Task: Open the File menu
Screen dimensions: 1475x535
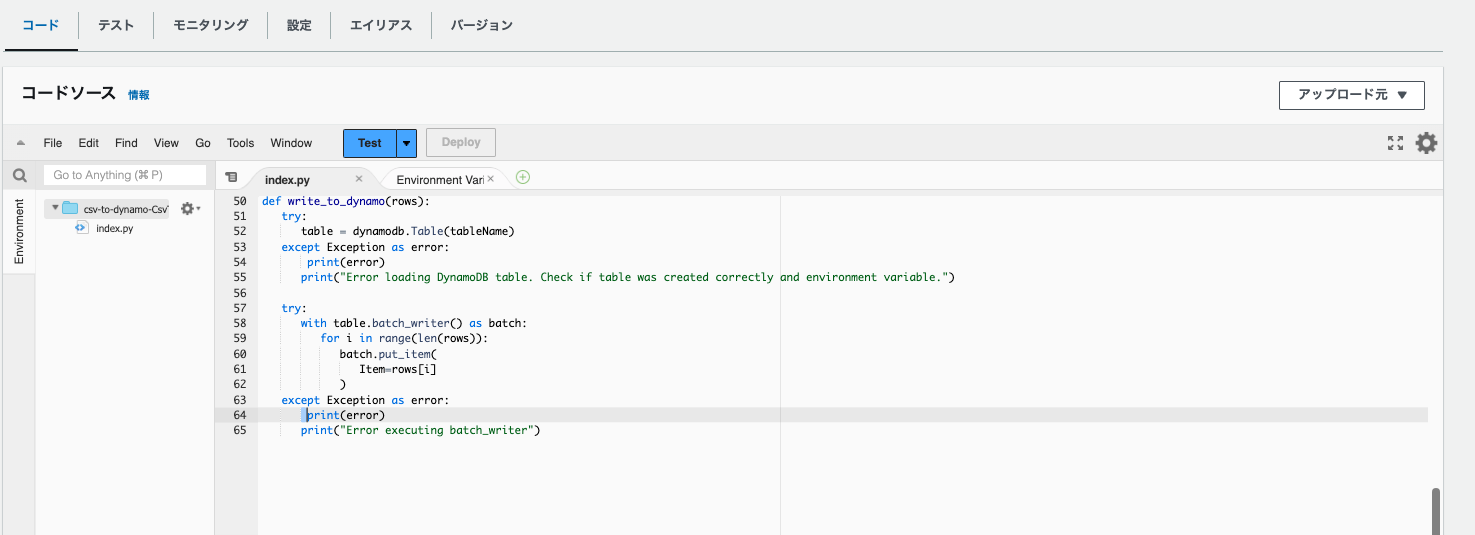Action: [53, 143]
